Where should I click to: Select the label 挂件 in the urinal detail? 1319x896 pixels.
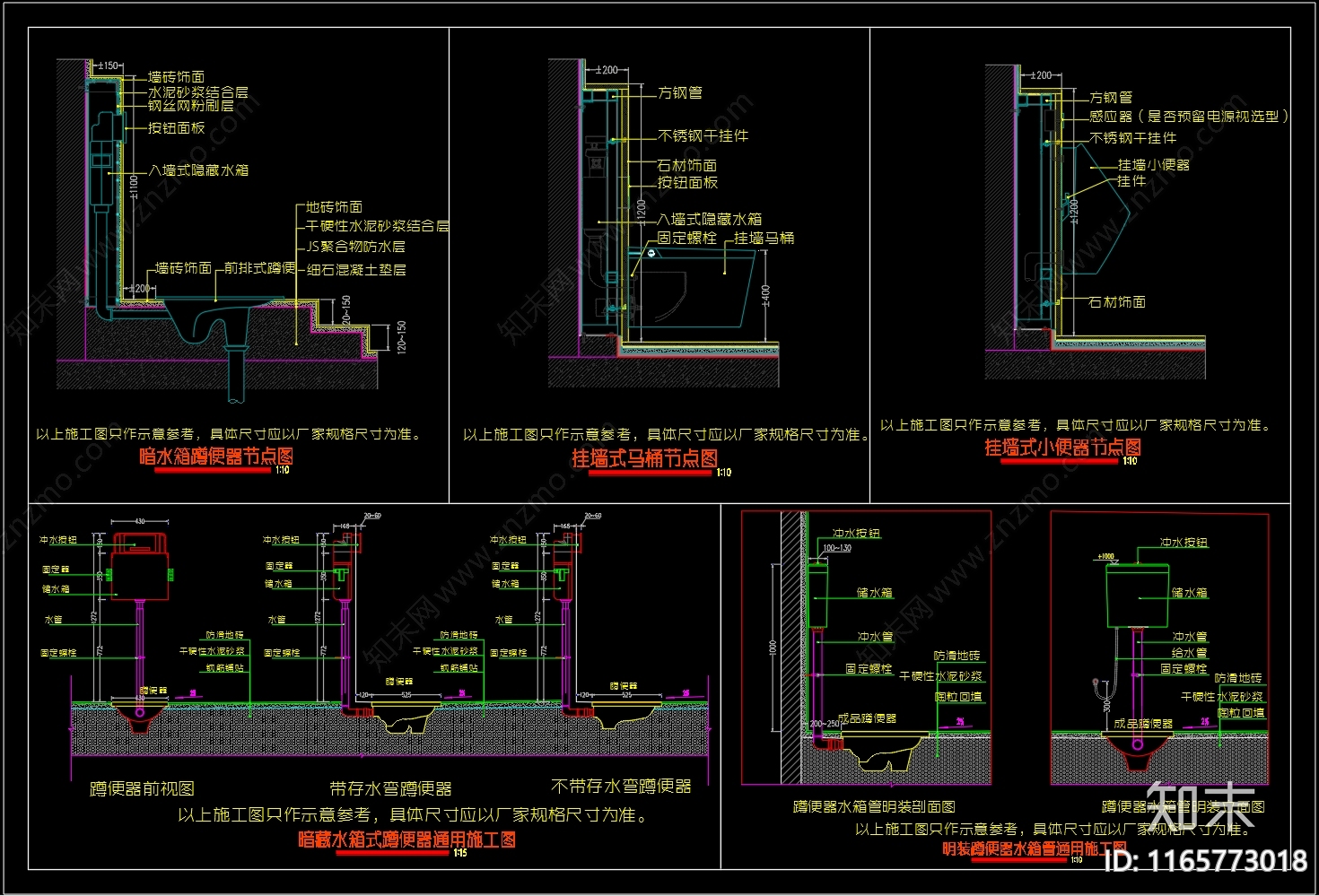1131,181
